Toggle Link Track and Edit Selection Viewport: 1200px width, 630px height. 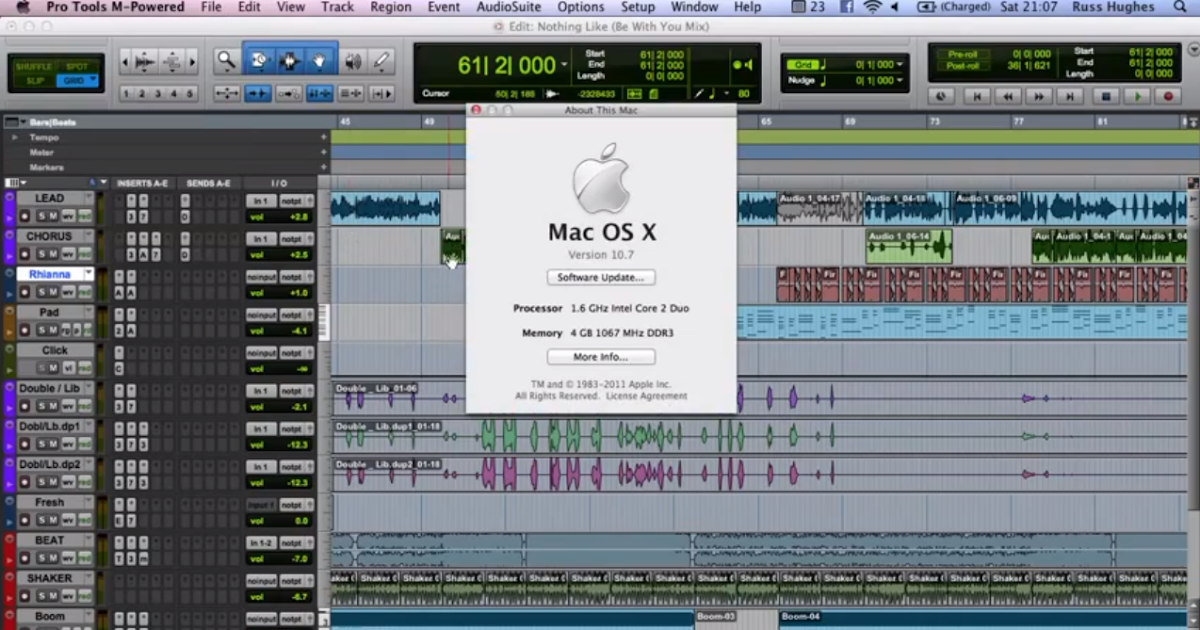tap(351, 93)
